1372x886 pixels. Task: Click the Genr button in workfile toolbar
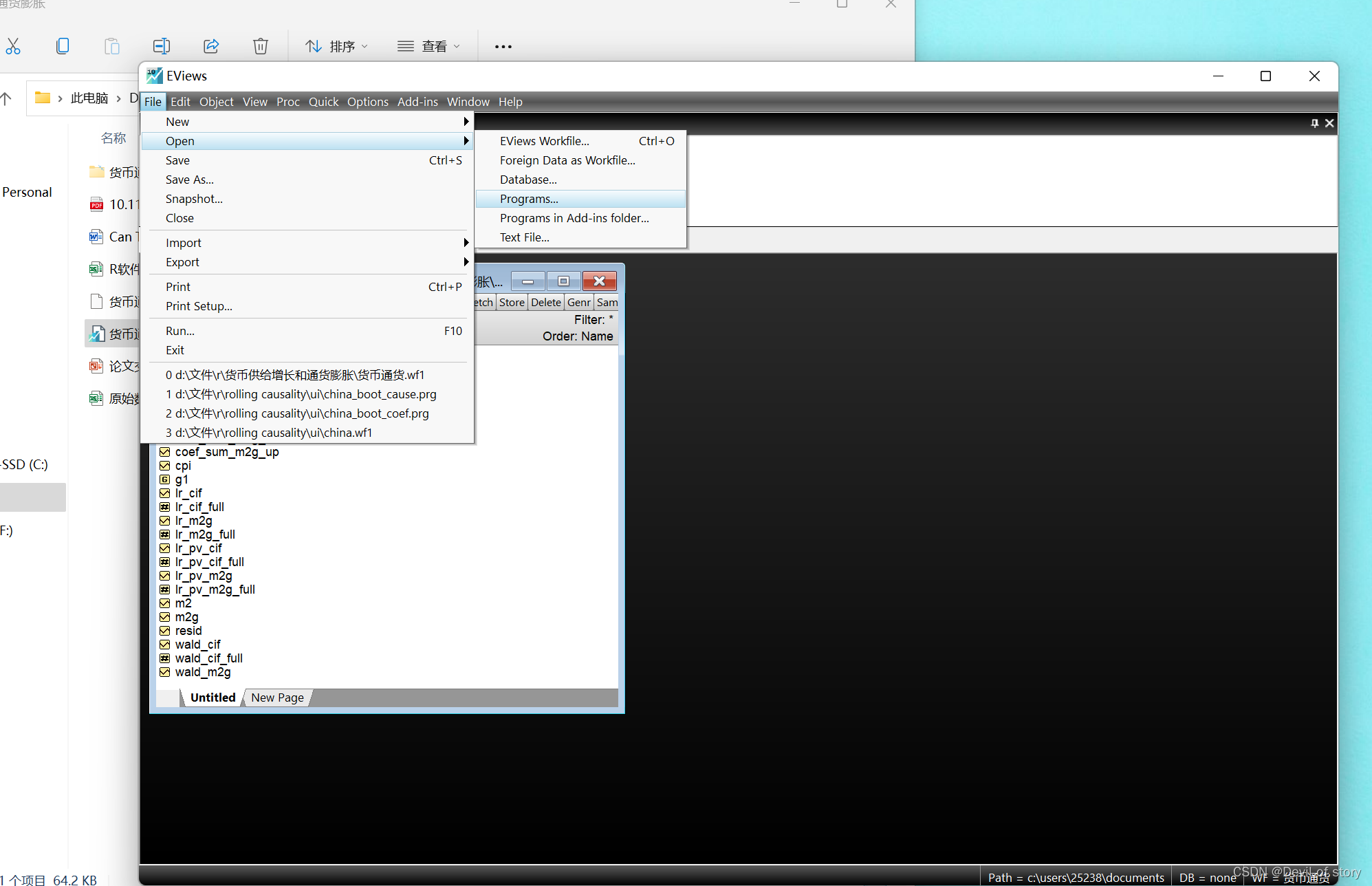(578, 302)
